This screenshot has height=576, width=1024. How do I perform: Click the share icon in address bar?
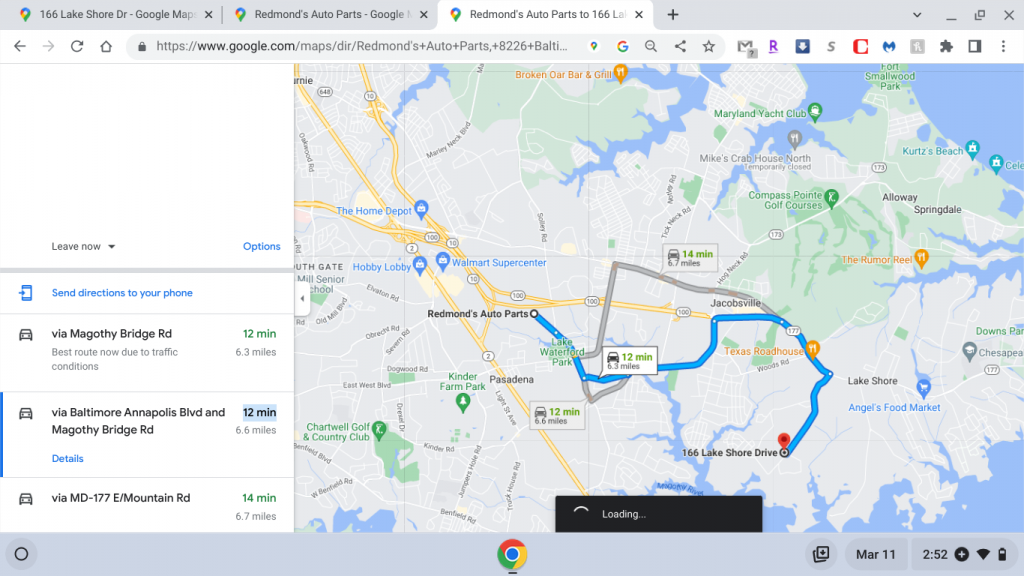(680, 46)
